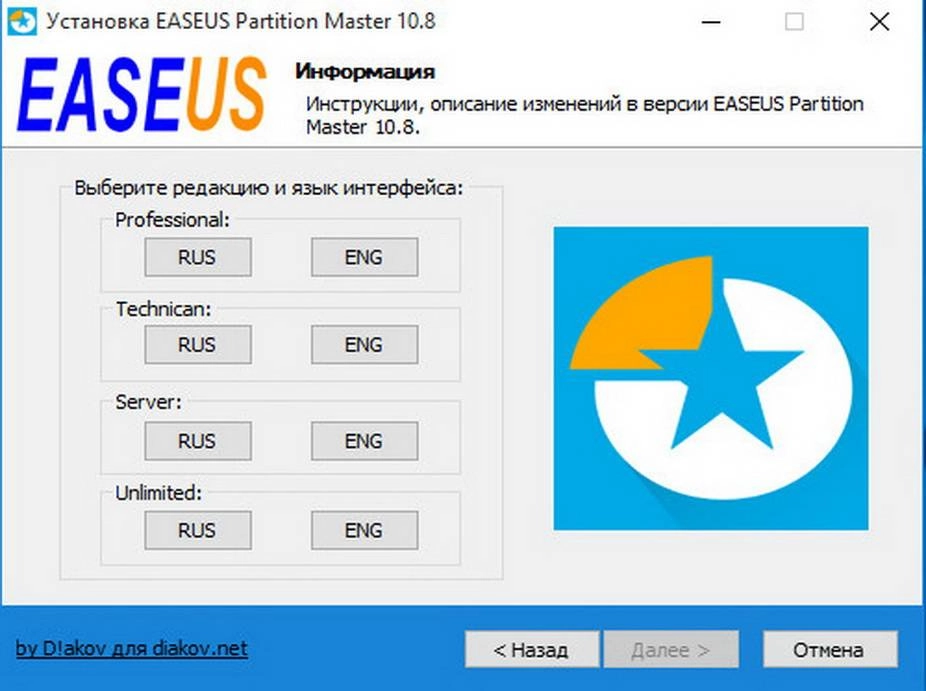Pick RUS for Server edition
This screenshot has height=691, width=926.
(198, 441)
